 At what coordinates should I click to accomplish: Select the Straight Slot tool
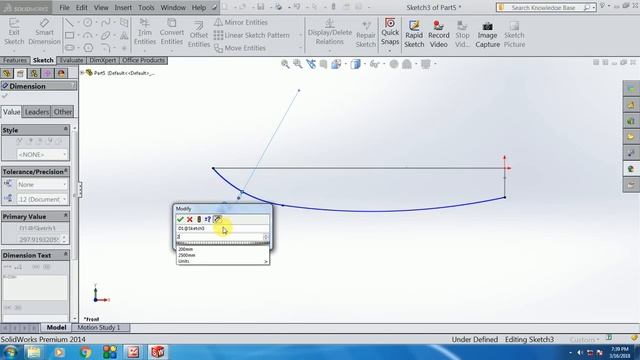click(x=70, y=48)
